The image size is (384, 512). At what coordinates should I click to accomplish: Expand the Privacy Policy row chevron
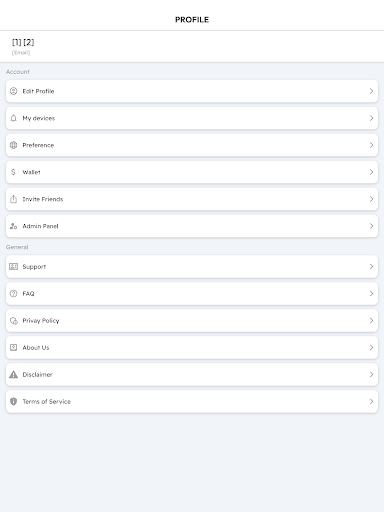pyautogui.click(x=371, y=320)
